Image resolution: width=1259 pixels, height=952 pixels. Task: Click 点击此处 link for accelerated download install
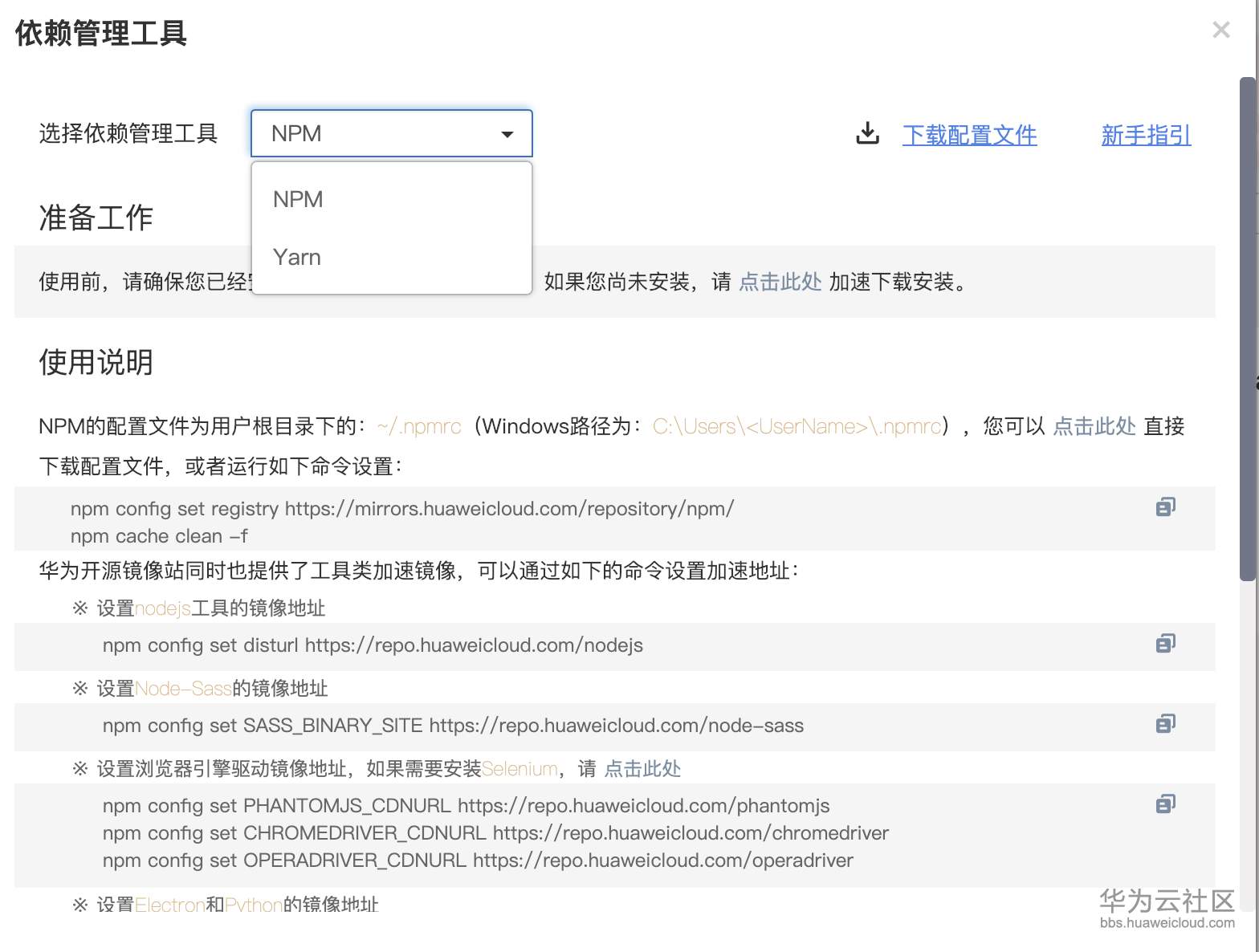tap(780, 282)
